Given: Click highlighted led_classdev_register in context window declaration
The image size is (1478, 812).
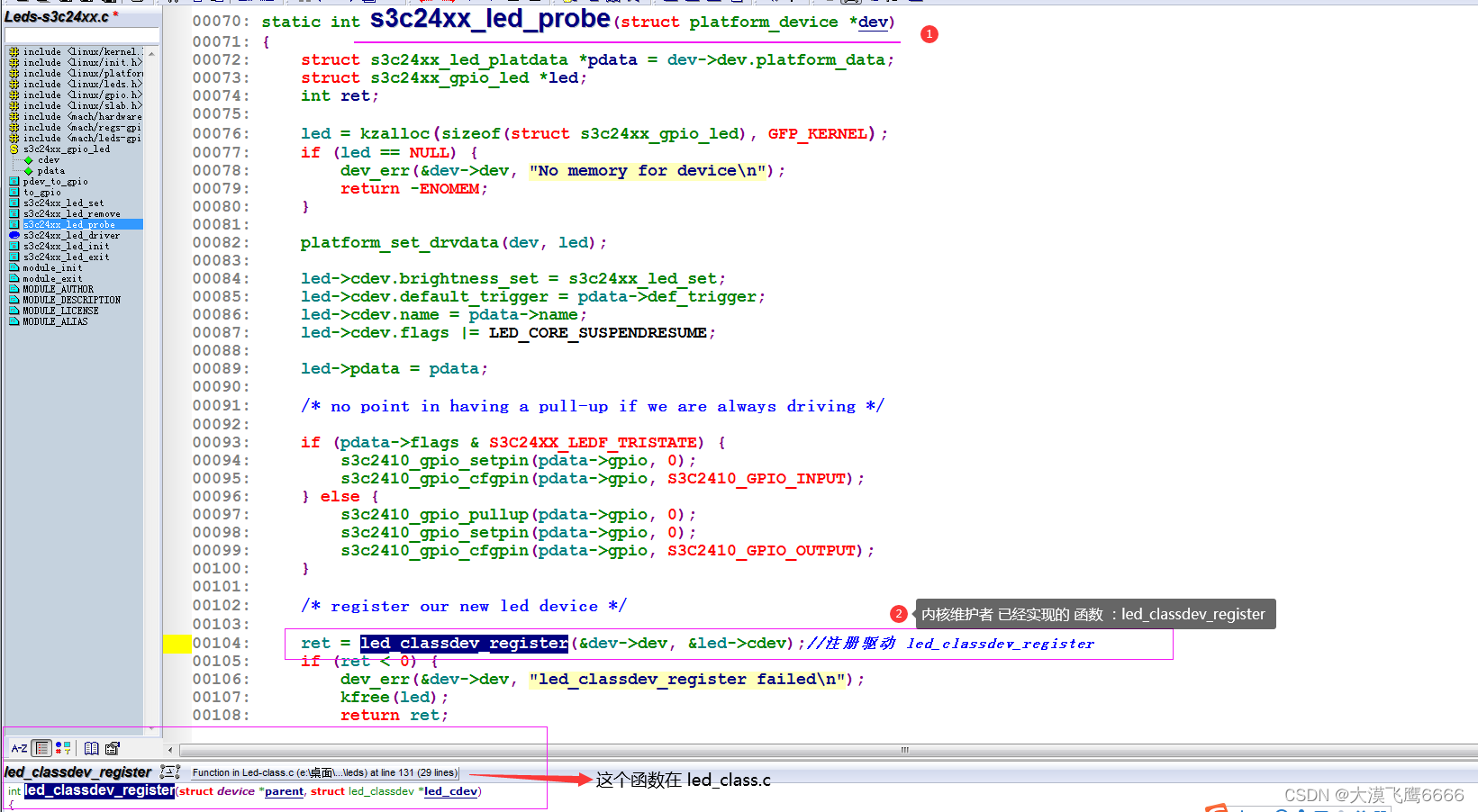Looking at the screenshot, I should coord(99,790).
